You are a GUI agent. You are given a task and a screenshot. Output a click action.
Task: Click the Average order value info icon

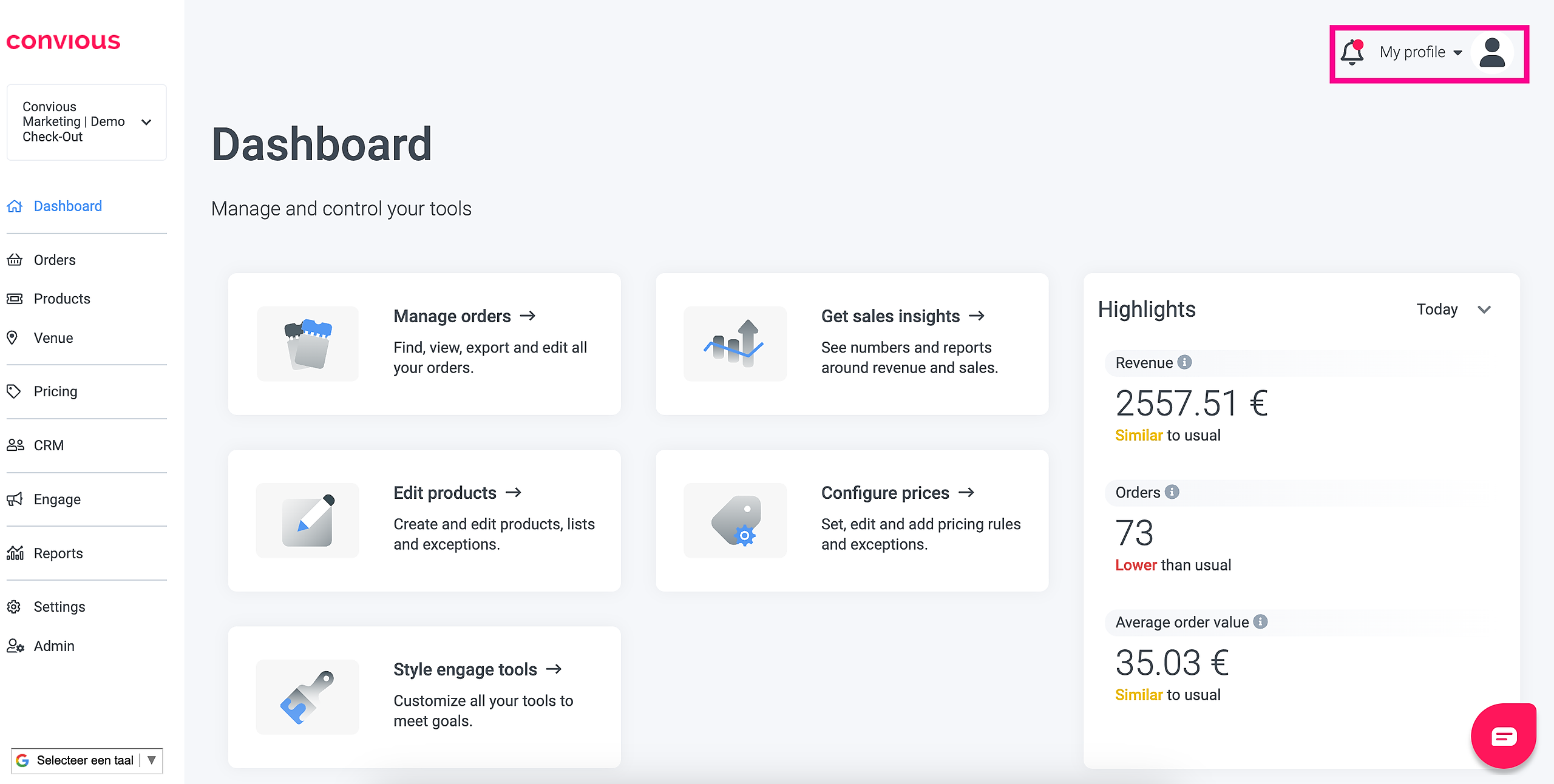(1260, 622)
